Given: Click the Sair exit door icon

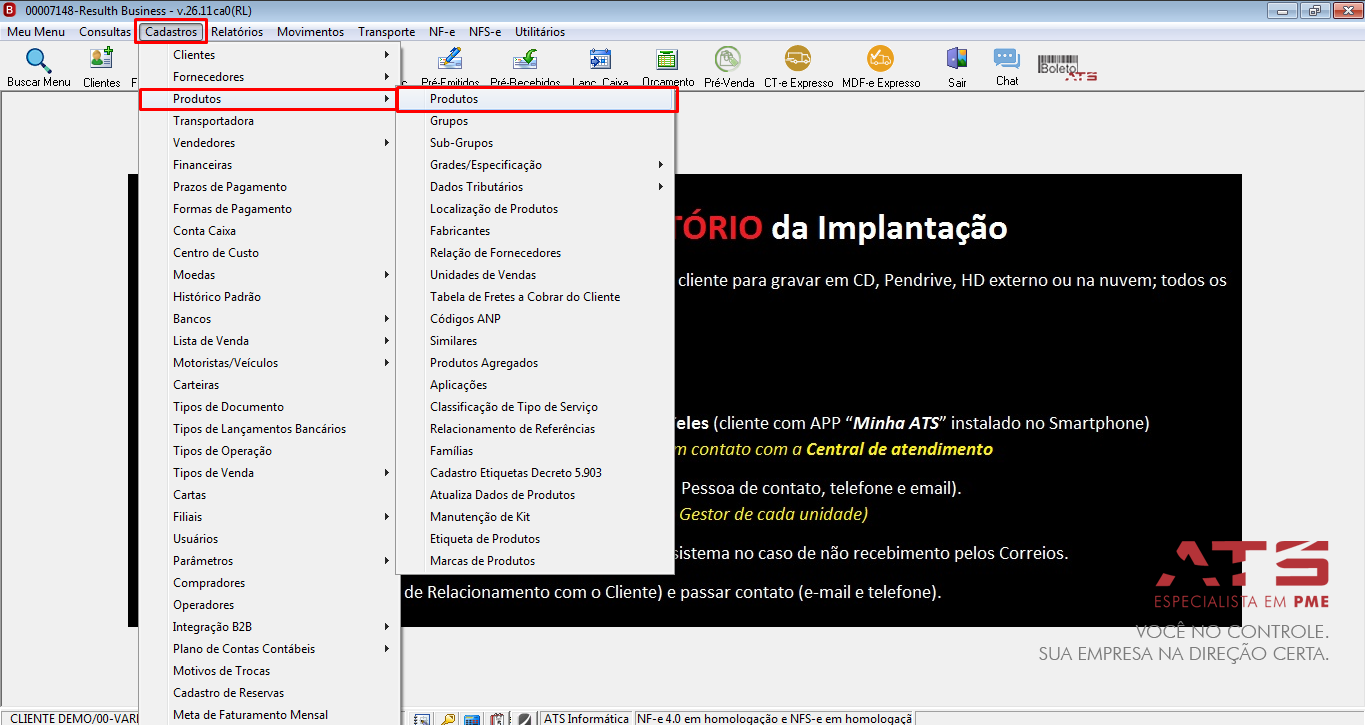Looking at the screenshot, I should (957, 60).
